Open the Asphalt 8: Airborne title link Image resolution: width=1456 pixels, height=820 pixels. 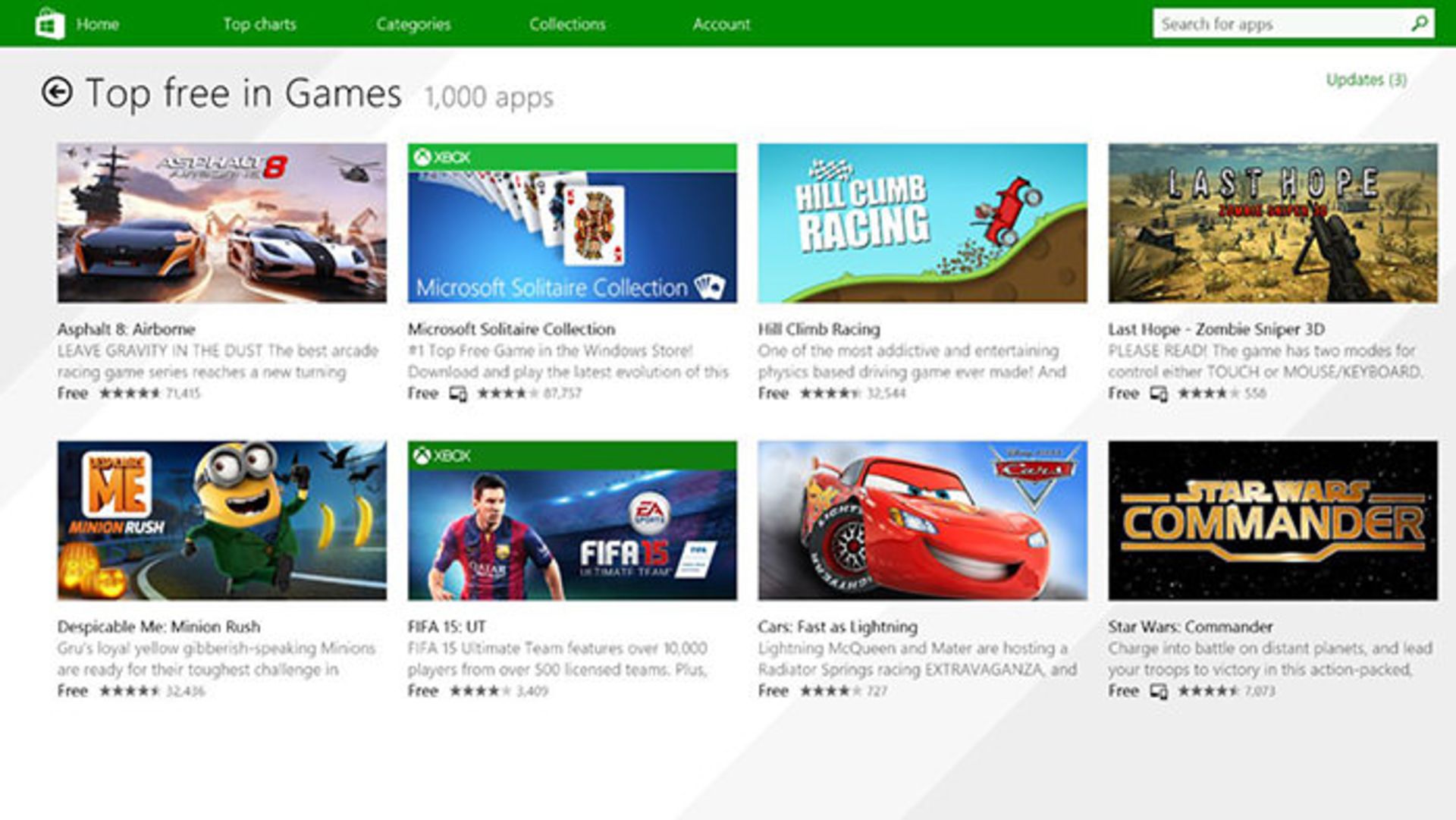coord(127,329)
